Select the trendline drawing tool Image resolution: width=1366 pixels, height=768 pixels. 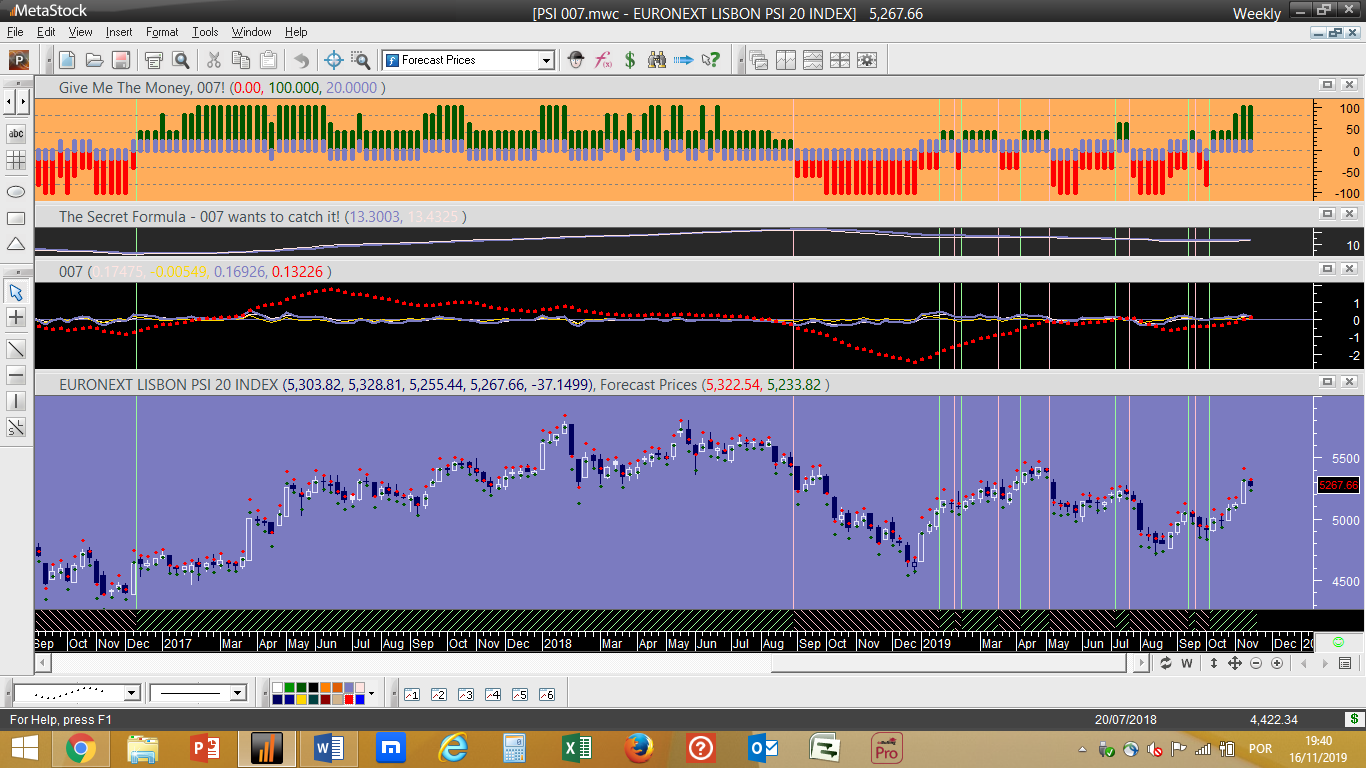tap(16, 349)
